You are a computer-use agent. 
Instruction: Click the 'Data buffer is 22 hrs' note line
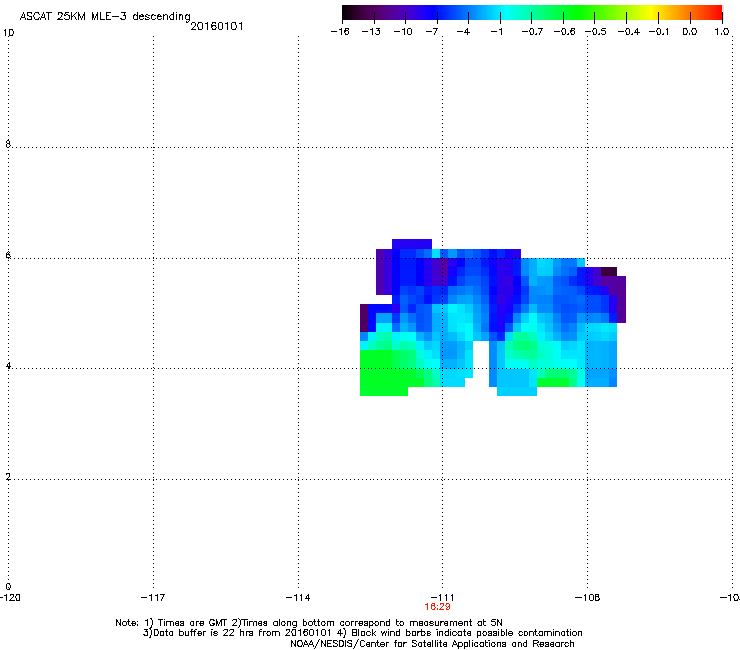click(362, 633)
